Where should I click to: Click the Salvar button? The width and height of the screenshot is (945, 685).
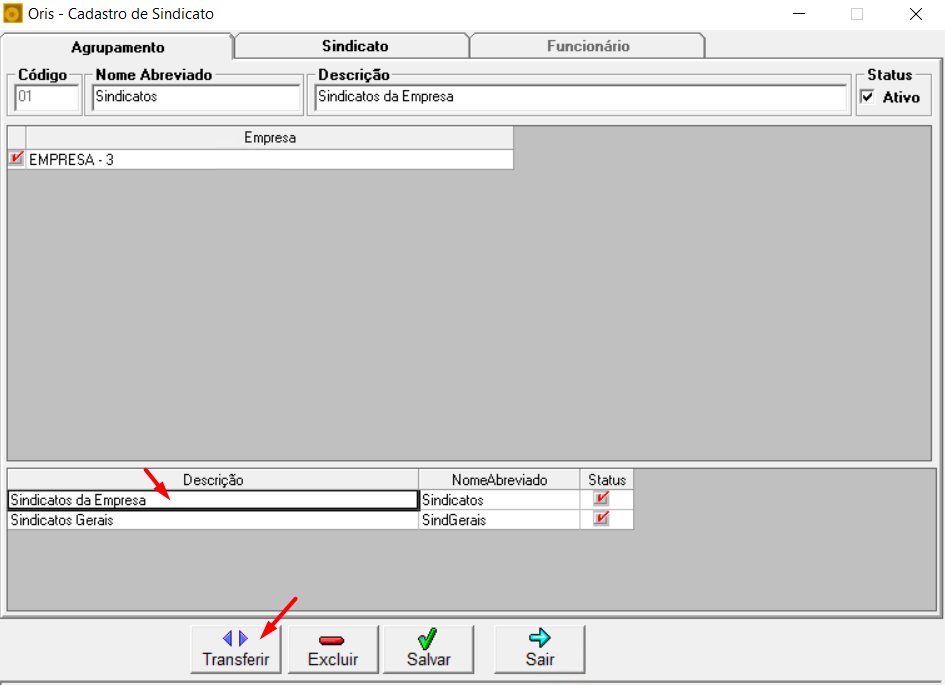429,649
